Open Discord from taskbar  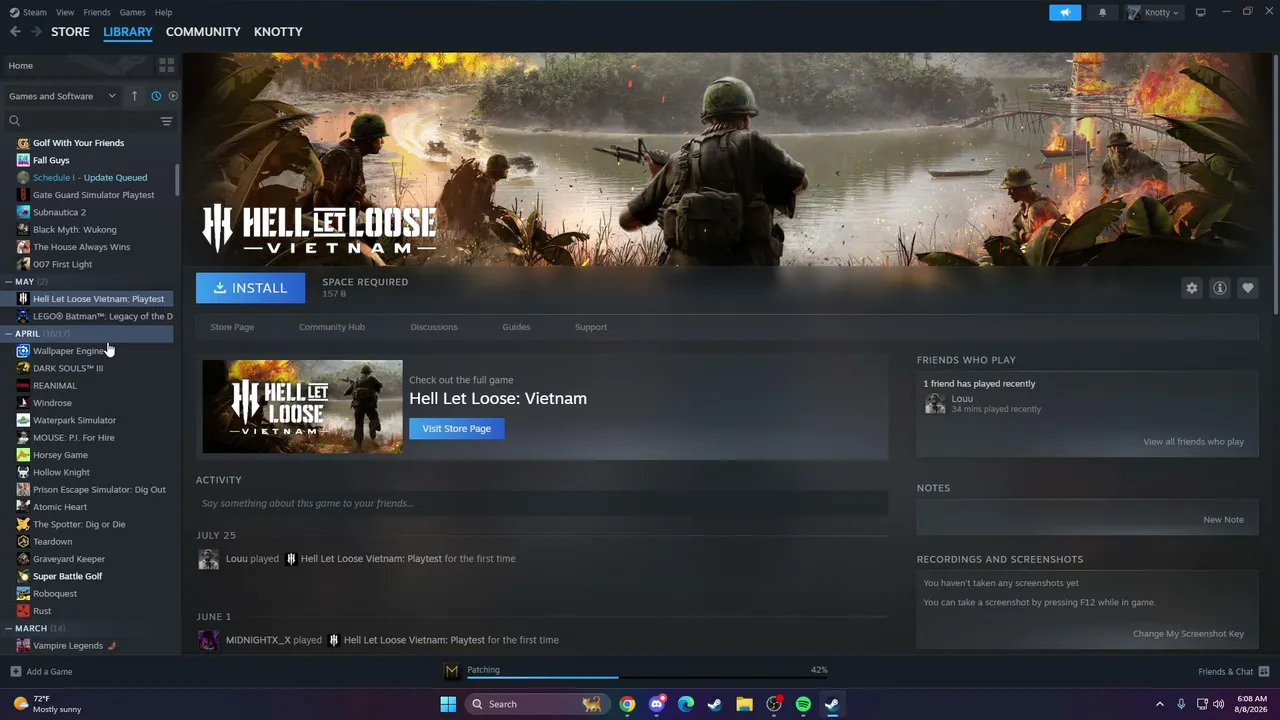pyautogui.click(x=656, y=704)
